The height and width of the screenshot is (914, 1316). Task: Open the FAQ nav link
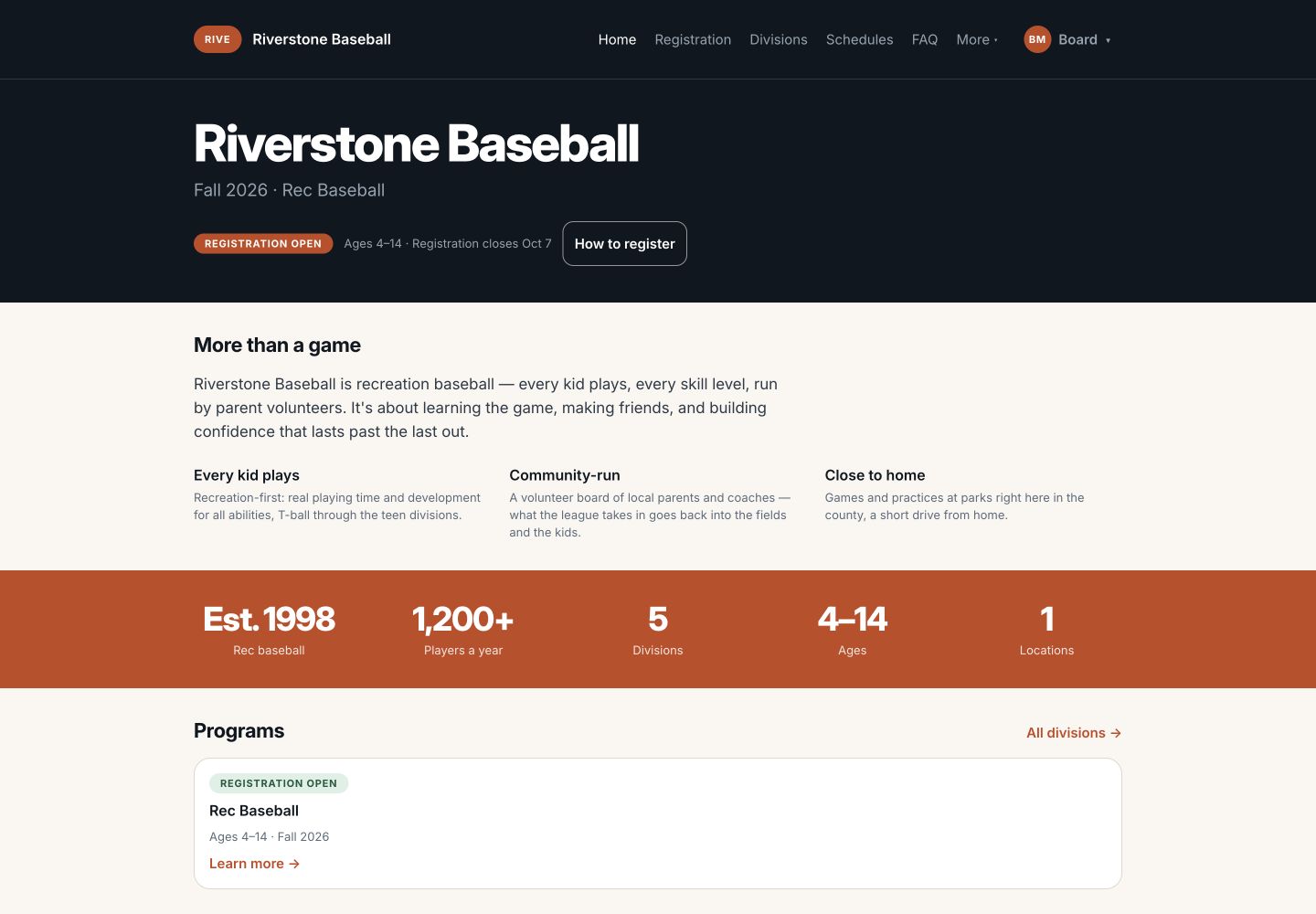[x=925, y=39]
